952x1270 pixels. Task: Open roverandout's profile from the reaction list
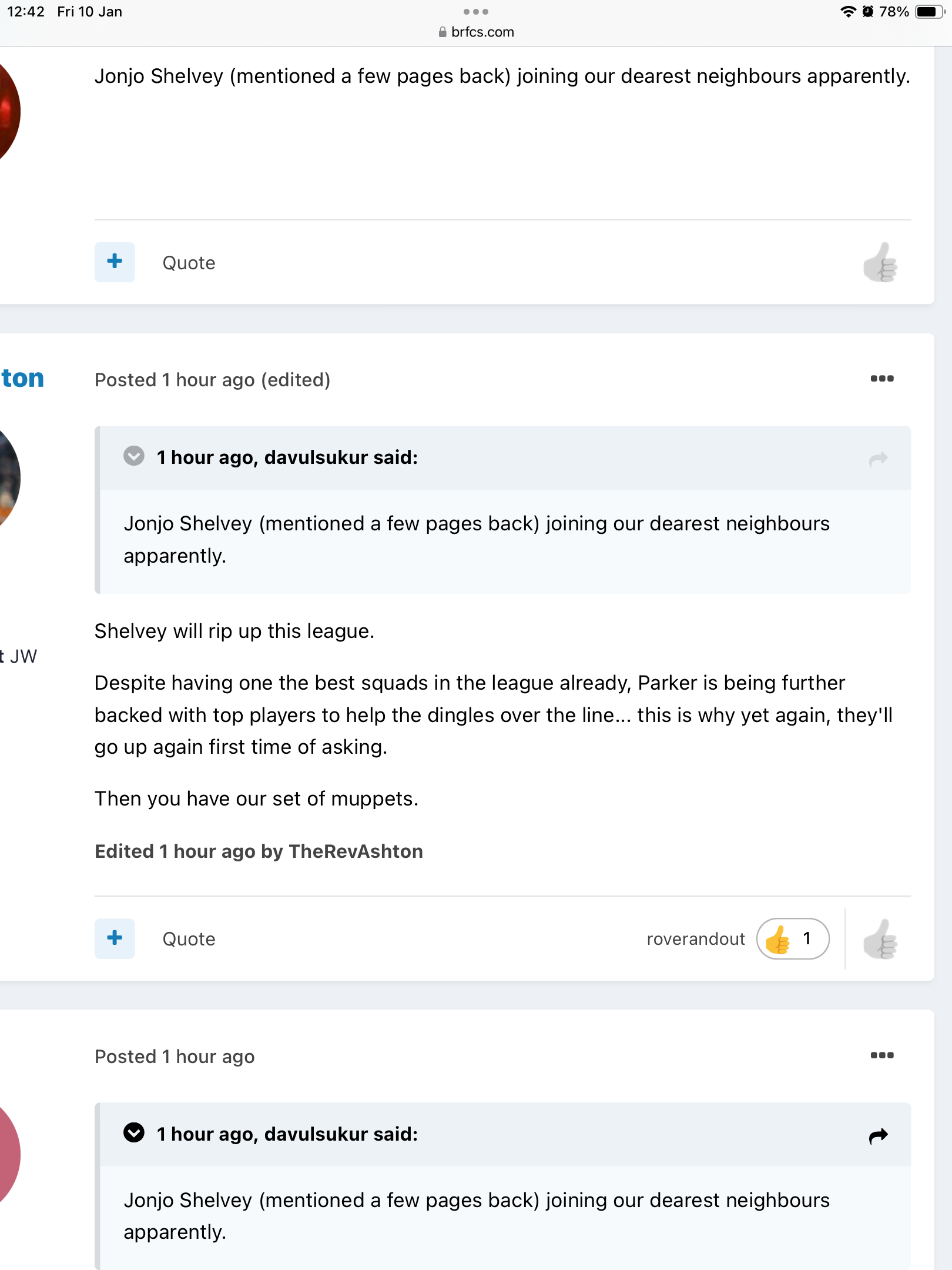point(695,939)
